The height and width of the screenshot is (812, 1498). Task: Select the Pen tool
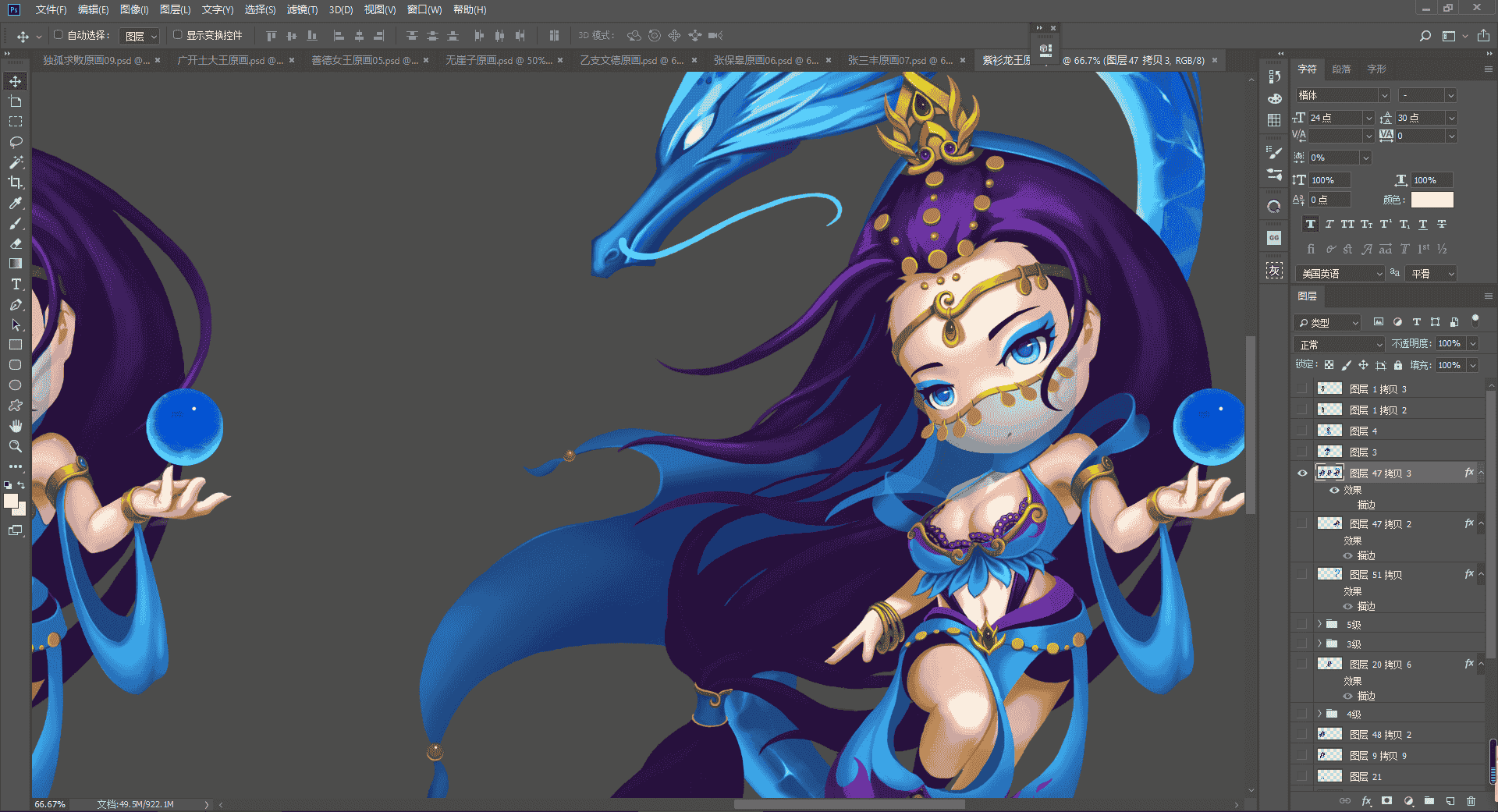(x=16, y=304)
